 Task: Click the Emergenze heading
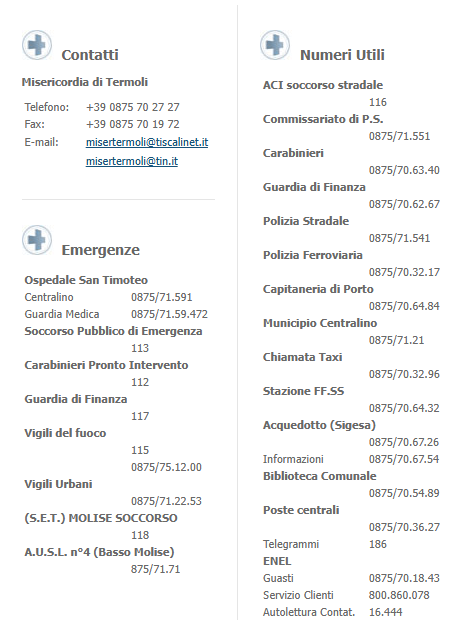100,250
